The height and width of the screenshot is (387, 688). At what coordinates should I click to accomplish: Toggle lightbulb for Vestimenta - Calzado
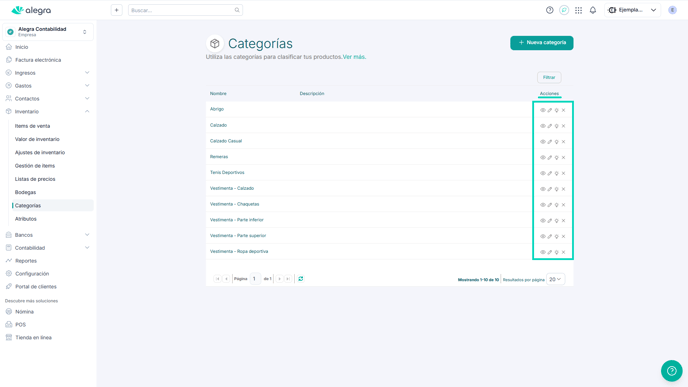tap(556, 189)
